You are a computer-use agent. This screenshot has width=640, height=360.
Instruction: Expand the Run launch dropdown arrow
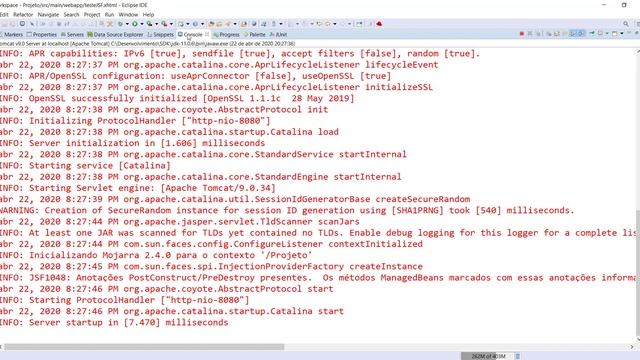point(142,24)
